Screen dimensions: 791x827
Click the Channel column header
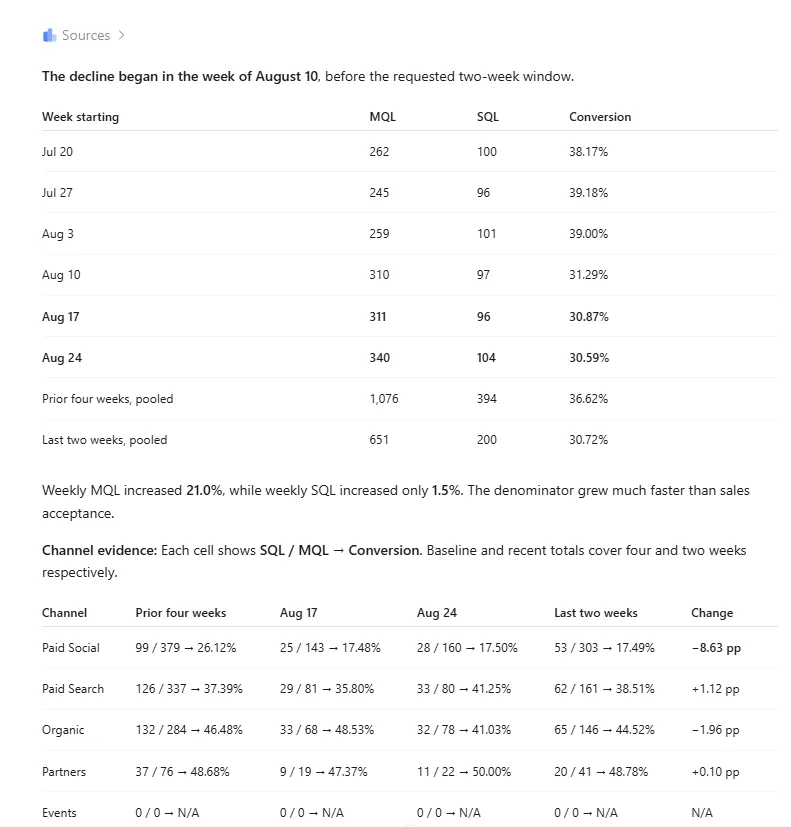point(64,613)
